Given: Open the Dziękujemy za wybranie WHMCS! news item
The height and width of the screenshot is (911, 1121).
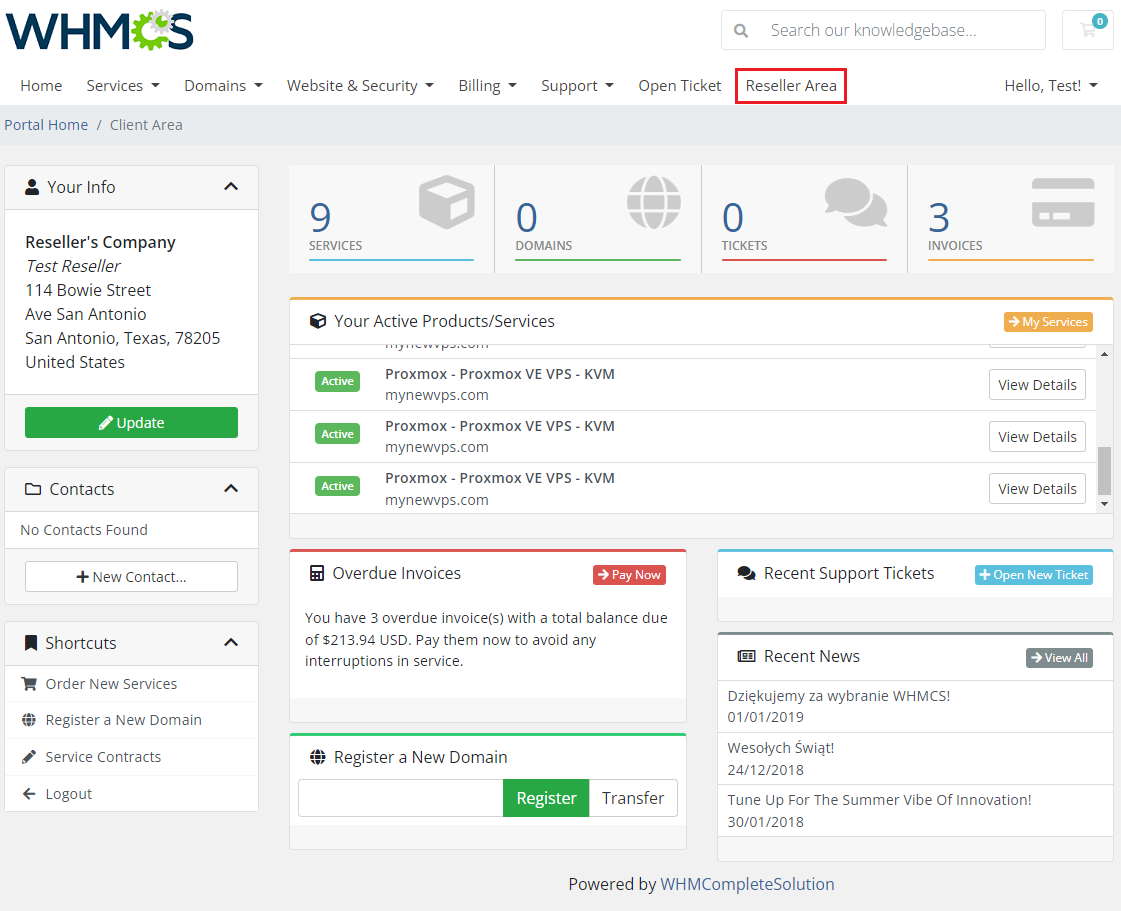Looking at the screenshot, I should pyautogui.click(x=839, y=696).
